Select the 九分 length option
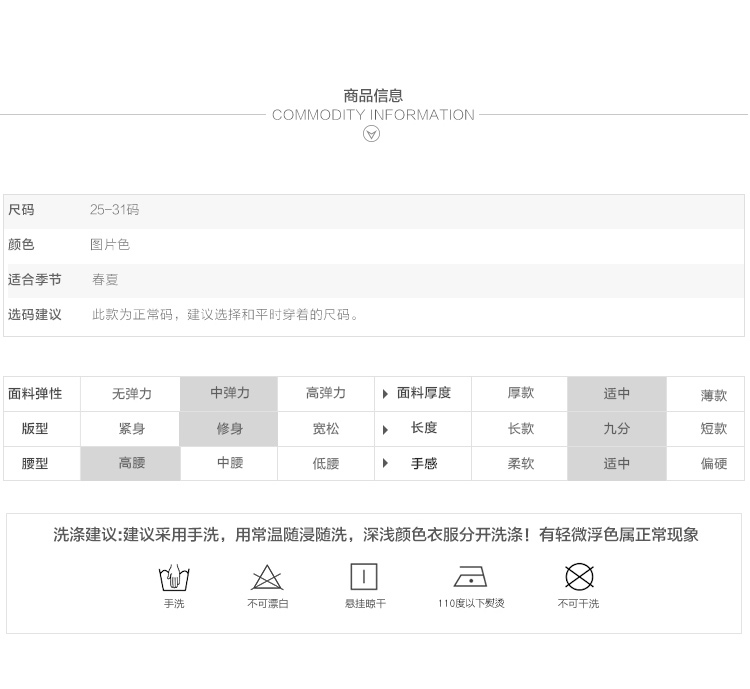Image resolution: width=750 pixels, height=689 pixels. point(616,428)
